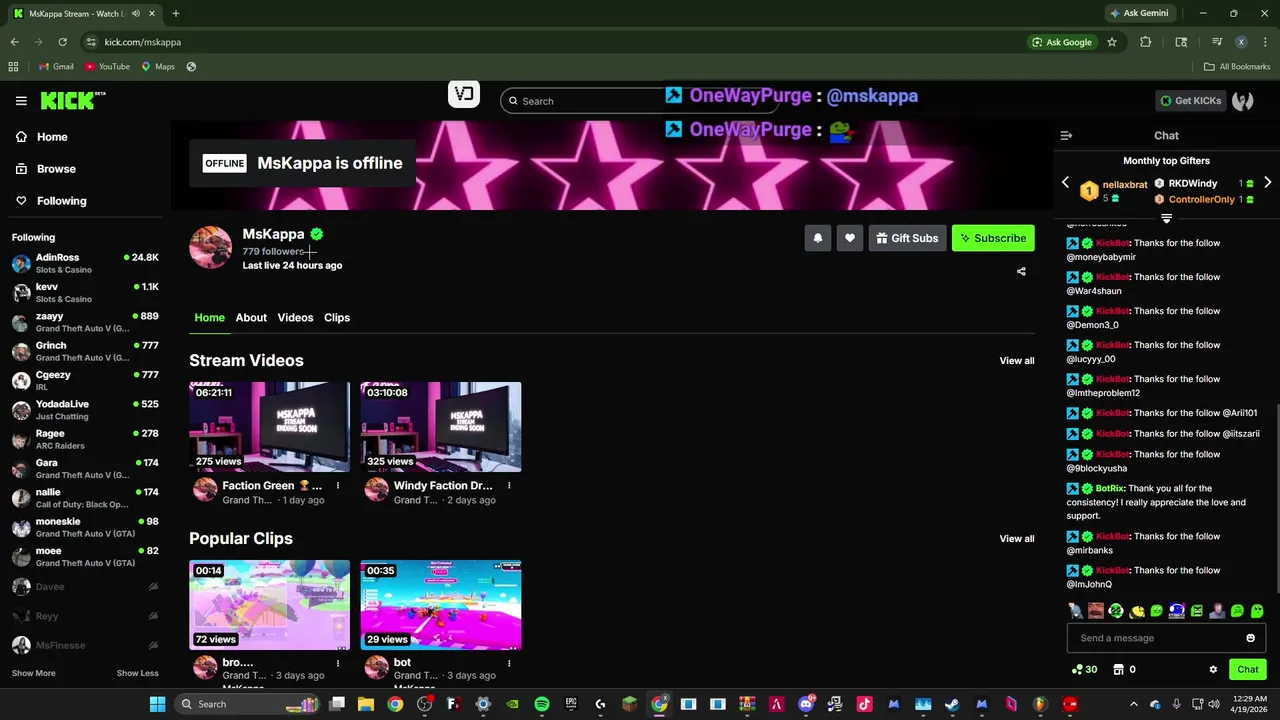Screen dimensions: 1280x720
Task: Open the emoji picker in chat
Action: [x=1250, y=638]
